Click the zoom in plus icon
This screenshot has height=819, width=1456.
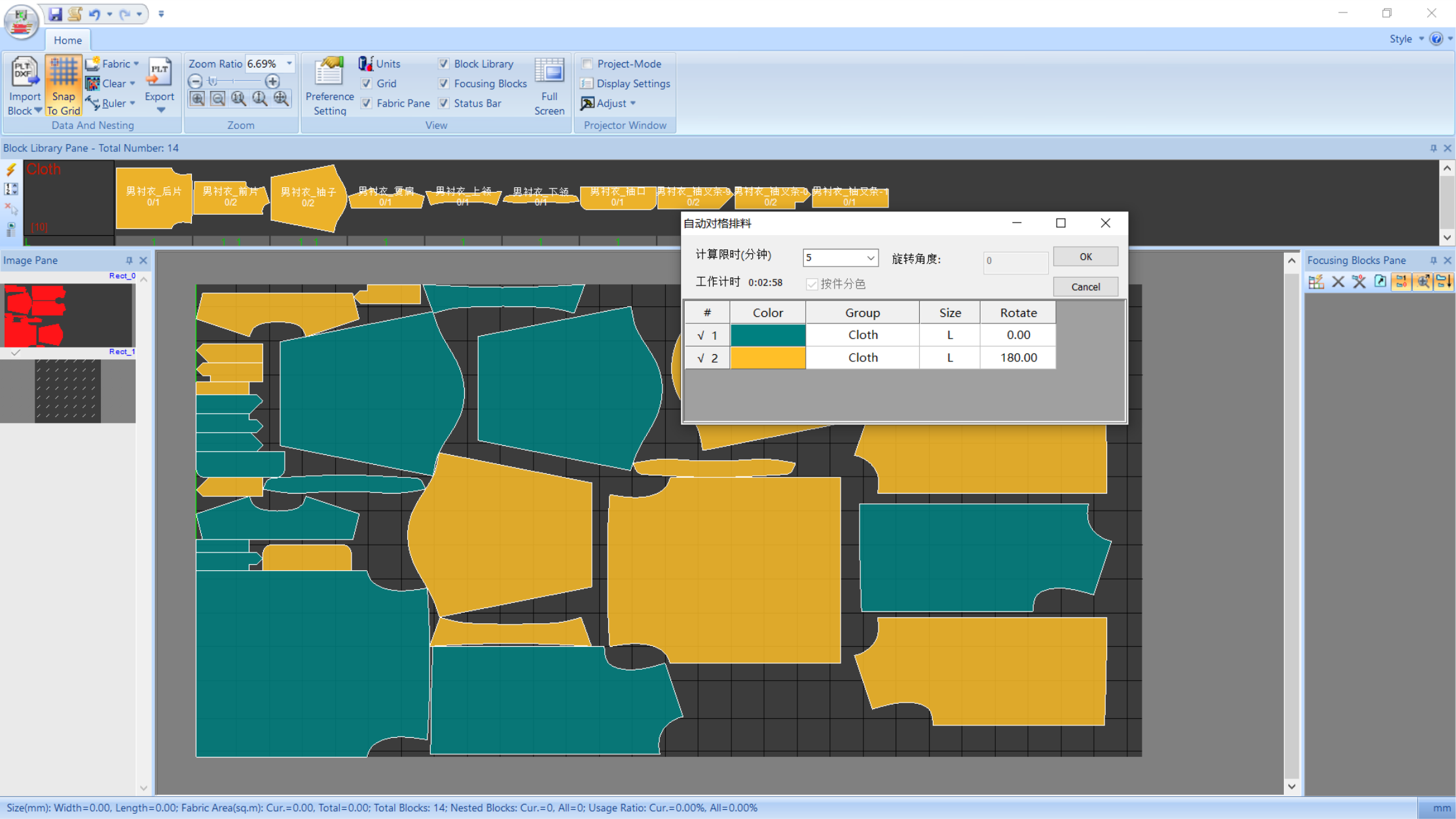point(272,82)
